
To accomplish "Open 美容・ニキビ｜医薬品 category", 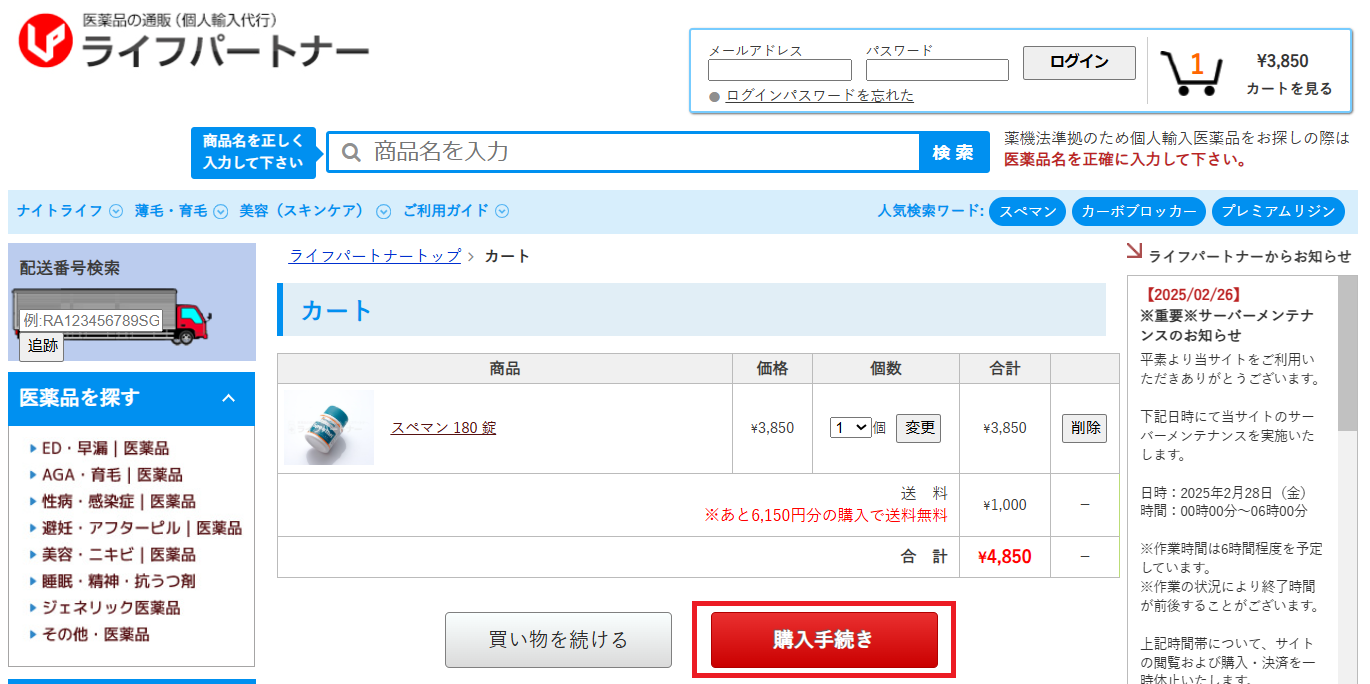I will pyautogui.click(x=118, y=555).
